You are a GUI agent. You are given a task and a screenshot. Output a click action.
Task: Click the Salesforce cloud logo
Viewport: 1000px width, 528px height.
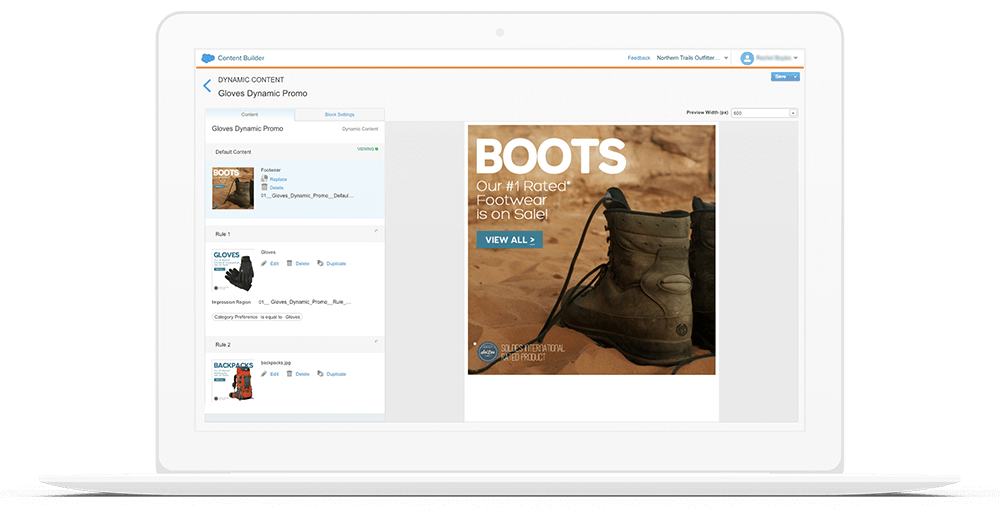208,58
